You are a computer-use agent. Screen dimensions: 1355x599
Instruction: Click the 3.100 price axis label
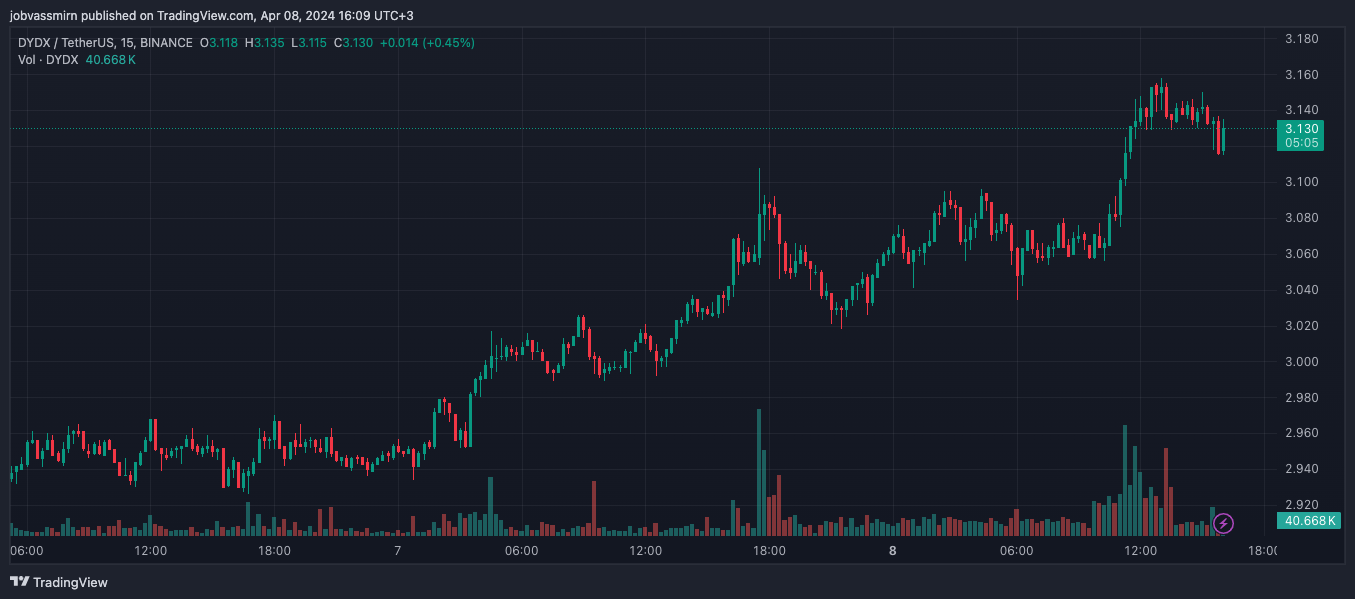[x=1301, y=182]
